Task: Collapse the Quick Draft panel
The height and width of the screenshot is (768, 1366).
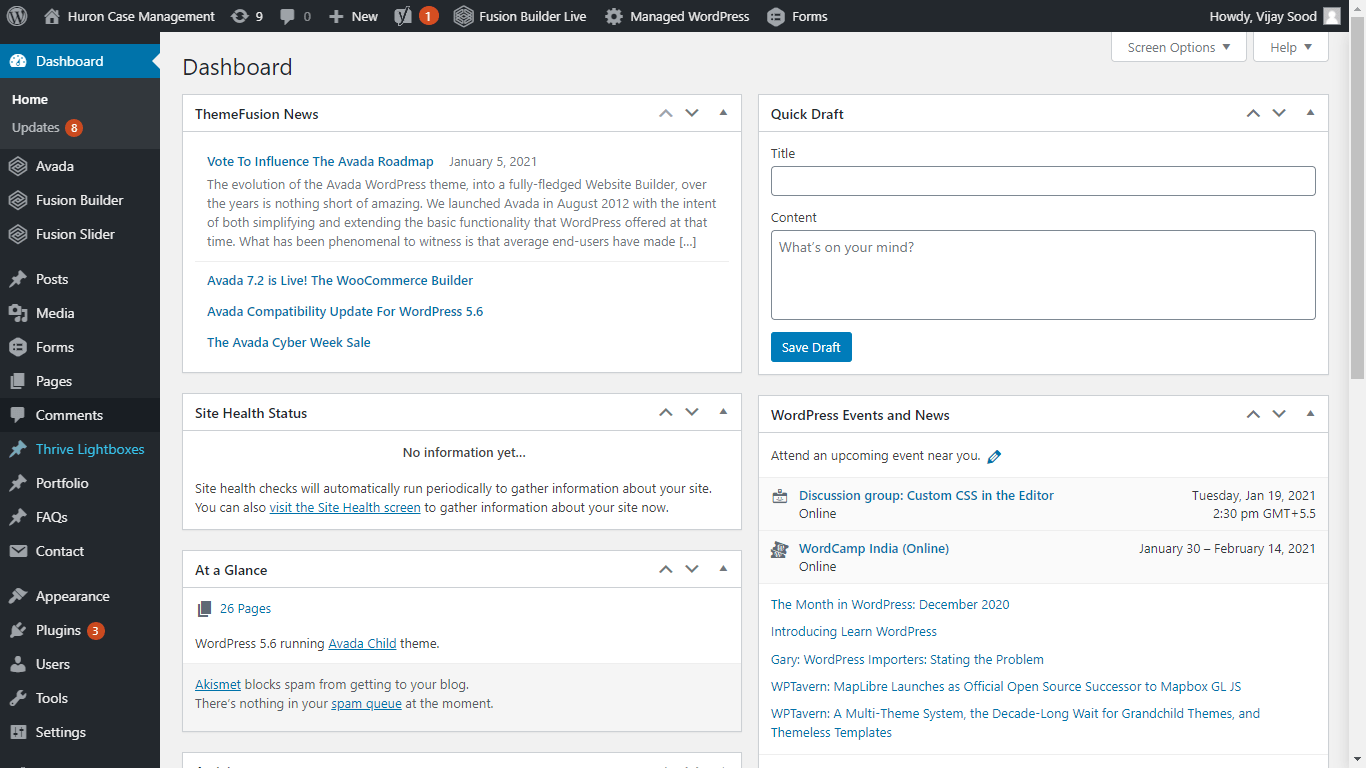Action: (1310, 113)
